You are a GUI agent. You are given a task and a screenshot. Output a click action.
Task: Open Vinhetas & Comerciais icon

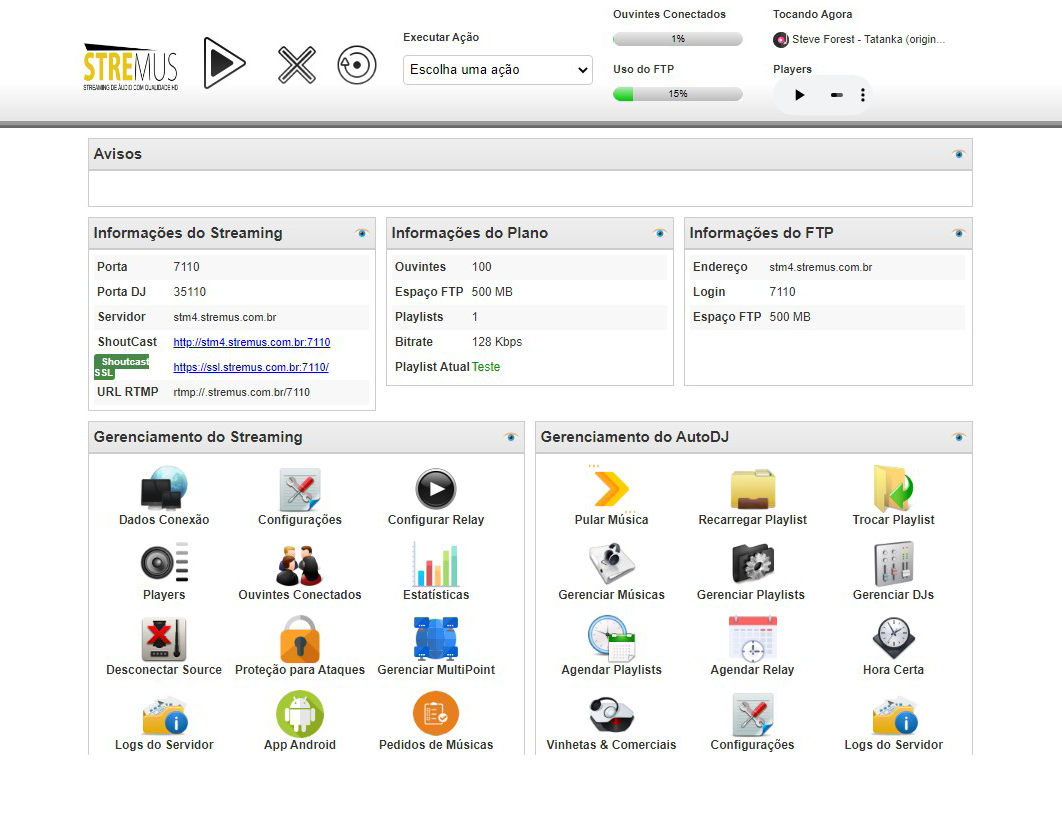pos(611,715)
